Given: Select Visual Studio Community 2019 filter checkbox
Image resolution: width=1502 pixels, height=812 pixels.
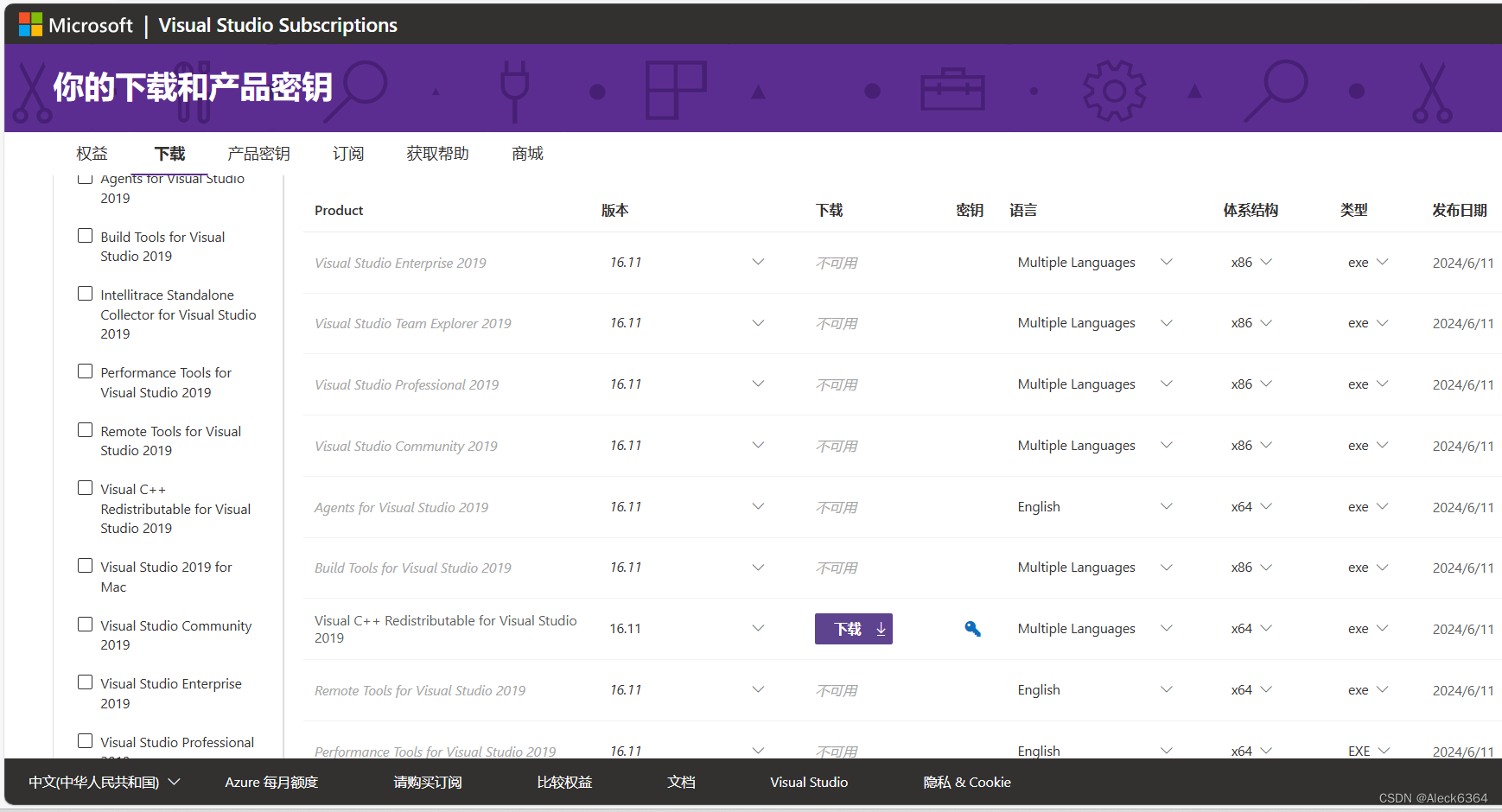Looking at the screenshot, I should click(85, 625).
